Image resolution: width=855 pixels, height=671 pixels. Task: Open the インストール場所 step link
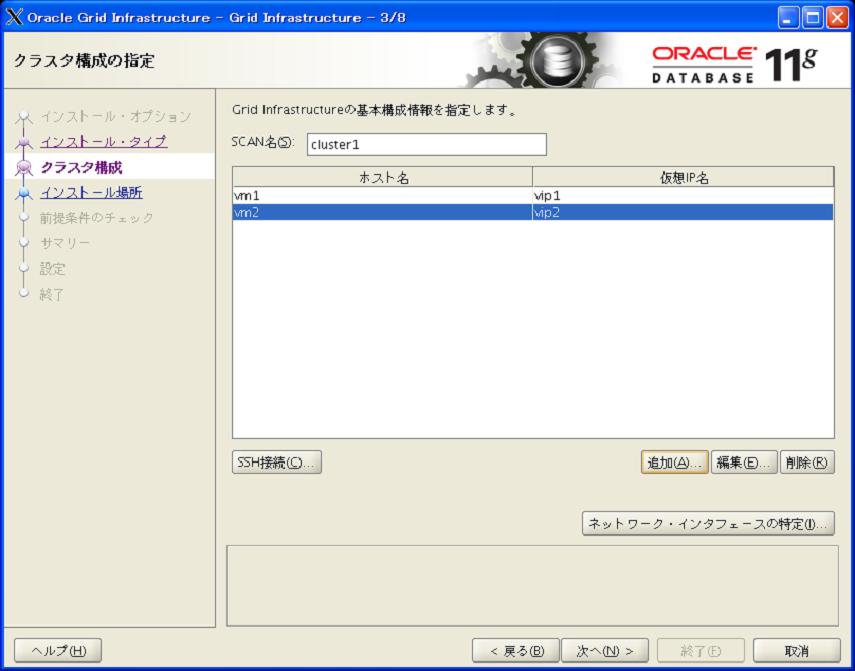91,192
